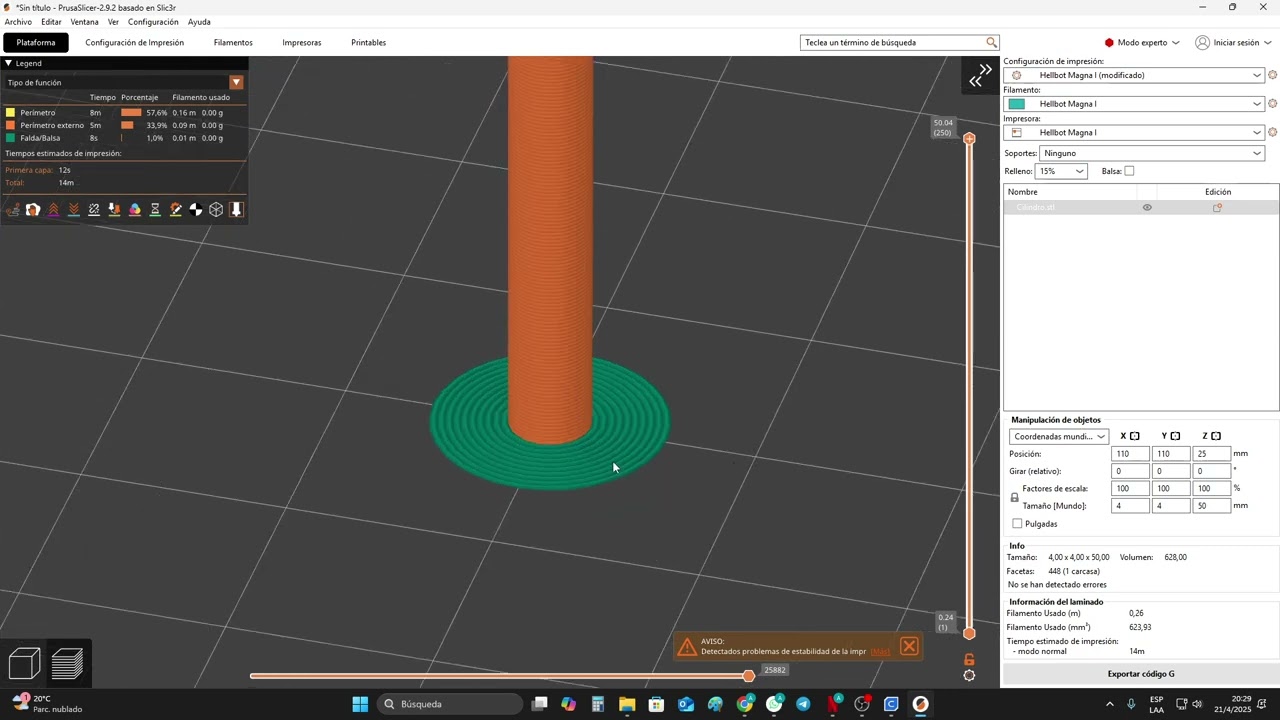Open vertical slider settings cog icon
This screenshot has width=1280, height=720.
[x=969, y=676]
